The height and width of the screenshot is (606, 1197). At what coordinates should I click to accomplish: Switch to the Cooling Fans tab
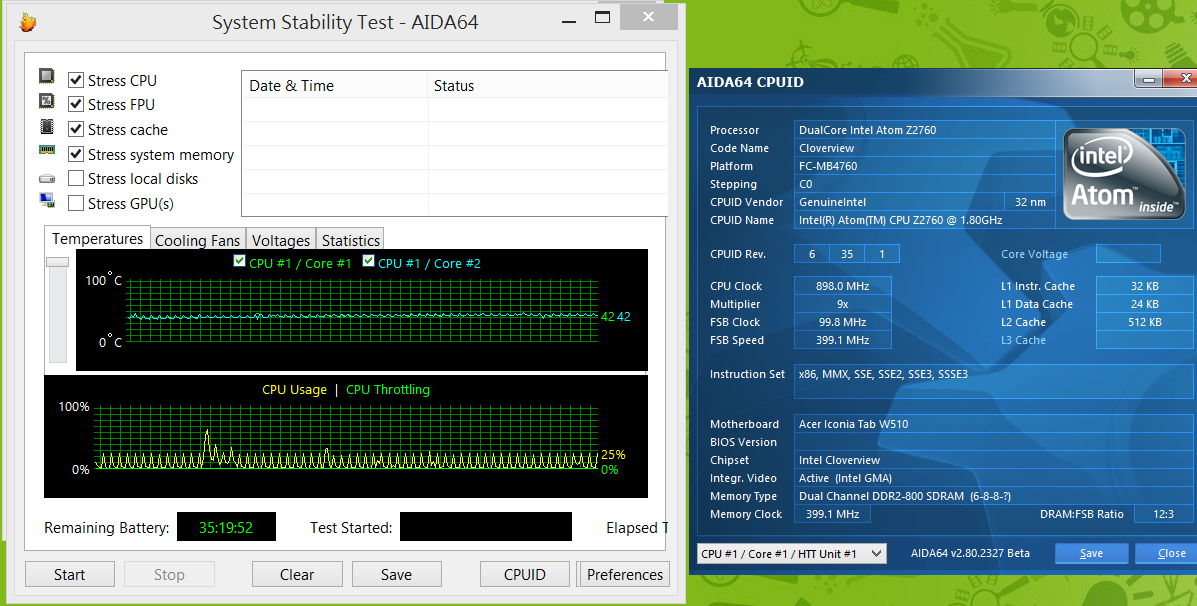pyautogui.click(x=197, y=240)
